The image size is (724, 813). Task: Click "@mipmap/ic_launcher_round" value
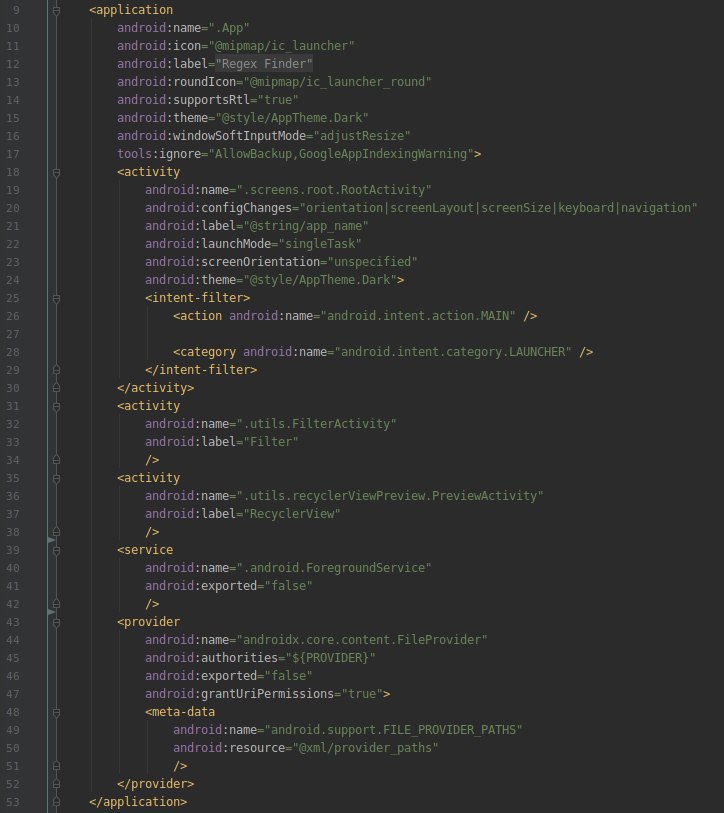click(x=337, y=82)
